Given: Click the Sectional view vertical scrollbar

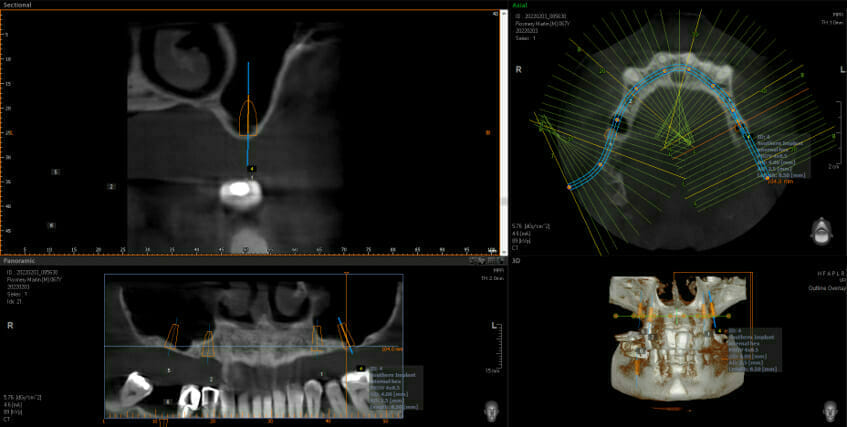Looking at the screenshot, I should (x=502, y=130).
